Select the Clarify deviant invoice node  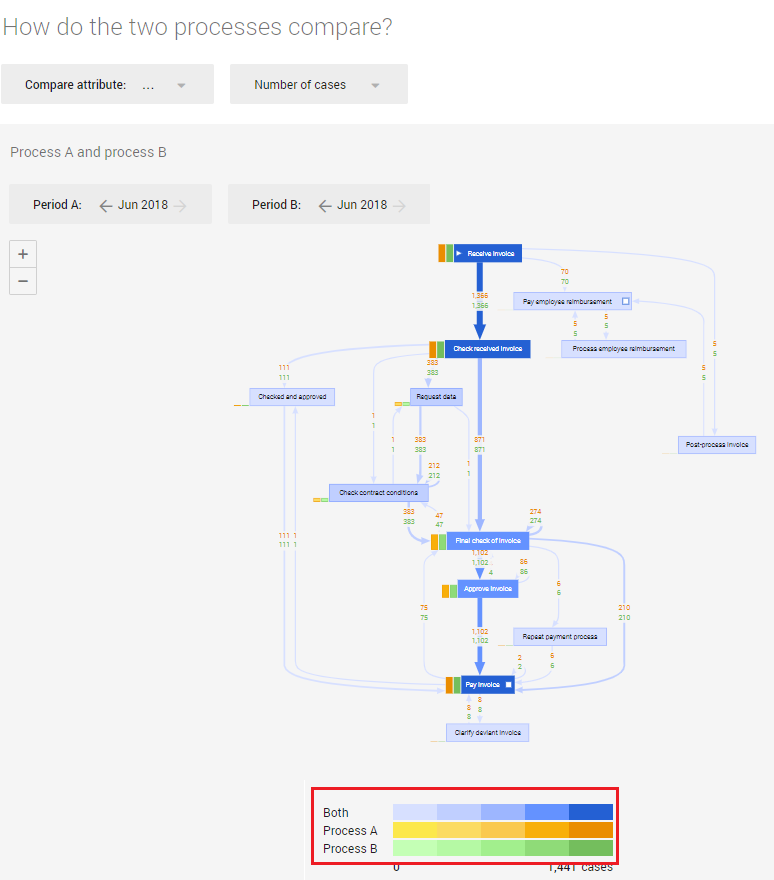click(x=487, y=733)
